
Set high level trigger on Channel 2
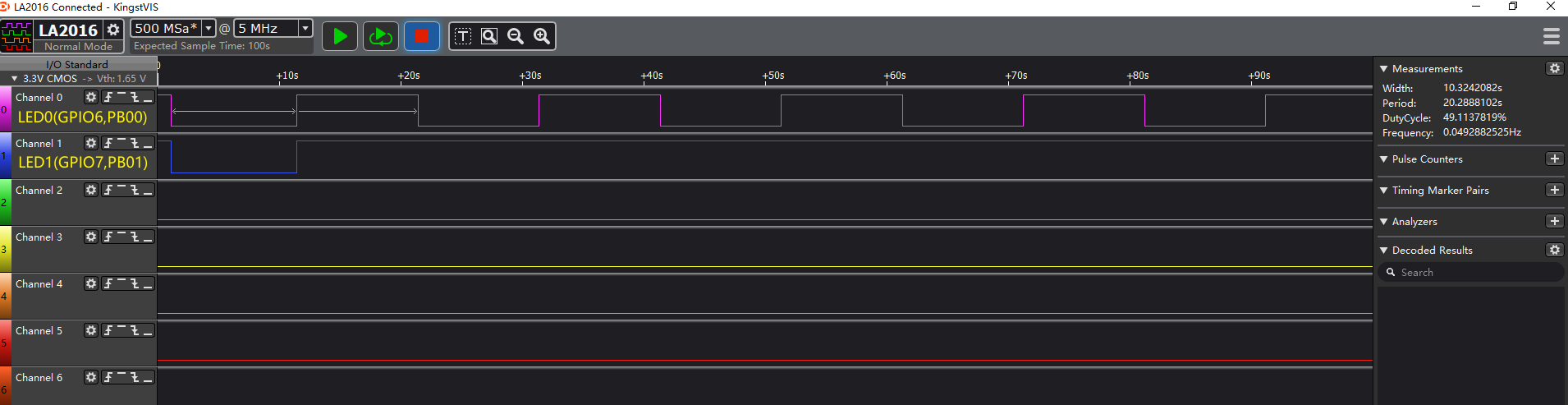121,190
